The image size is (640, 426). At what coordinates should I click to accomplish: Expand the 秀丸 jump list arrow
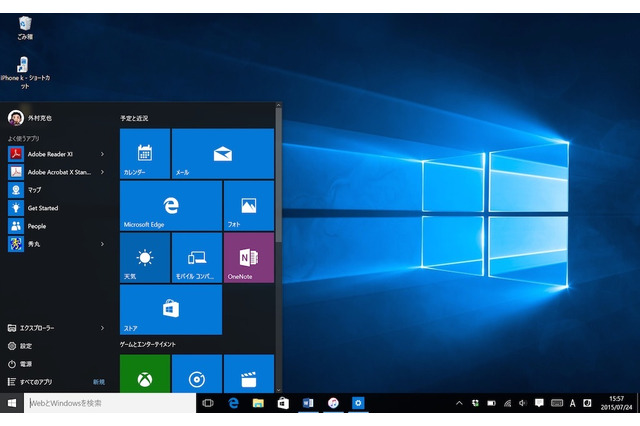point(102,244)
